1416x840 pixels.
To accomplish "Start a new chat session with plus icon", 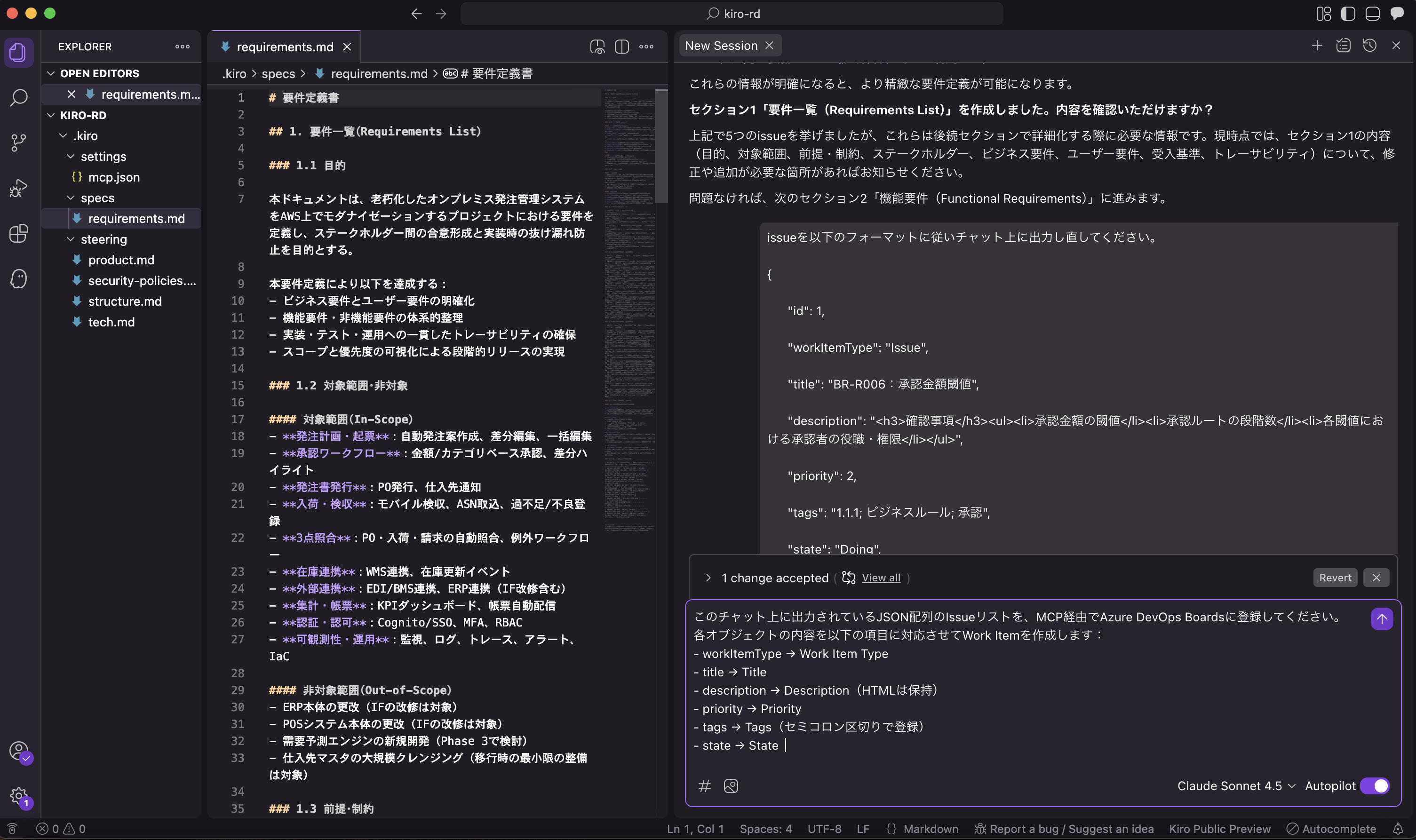I will tap(1317, 46).
